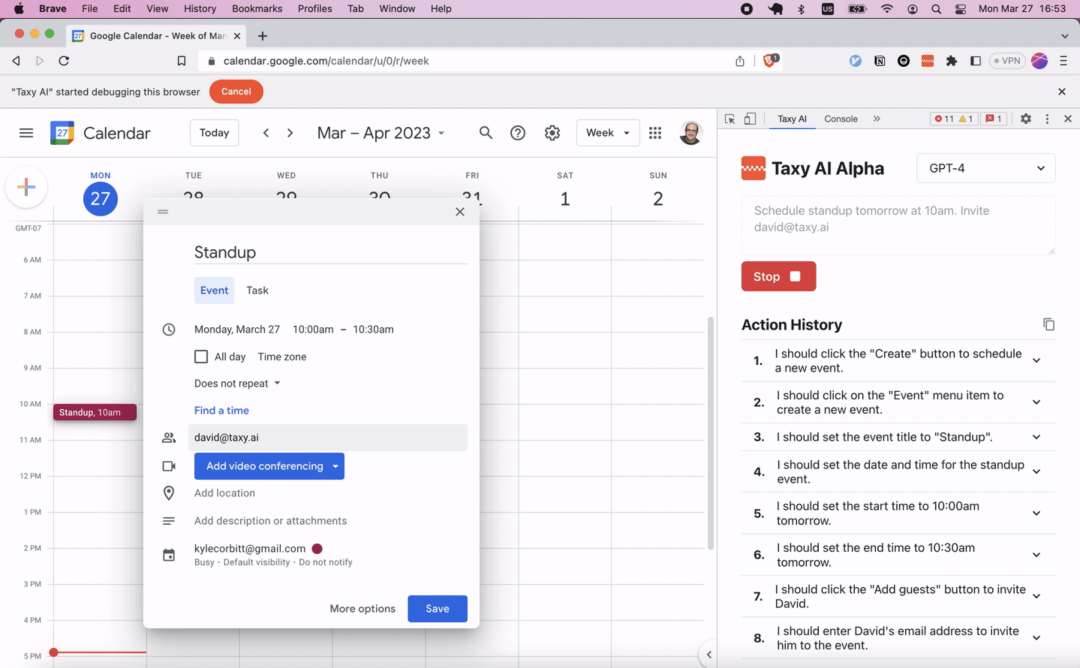The image size is (1080, 668).
Task: Switch to the Event tab
Action: click(214, 291)
